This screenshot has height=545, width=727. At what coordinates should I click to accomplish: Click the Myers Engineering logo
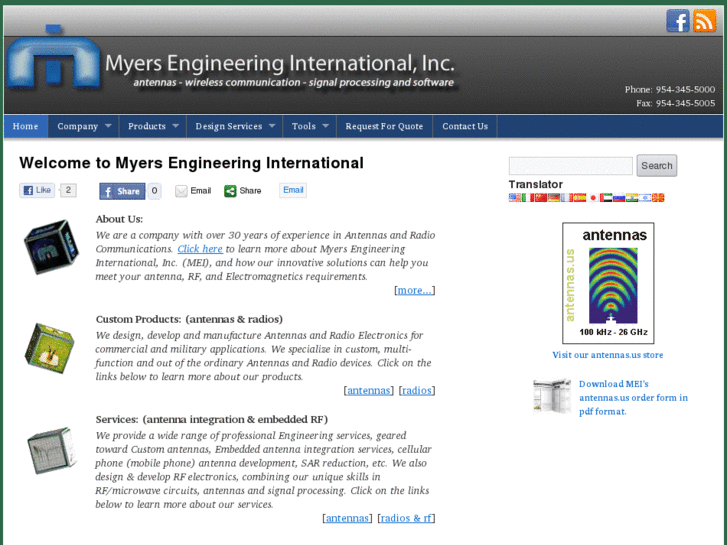[x=53, y=58]
